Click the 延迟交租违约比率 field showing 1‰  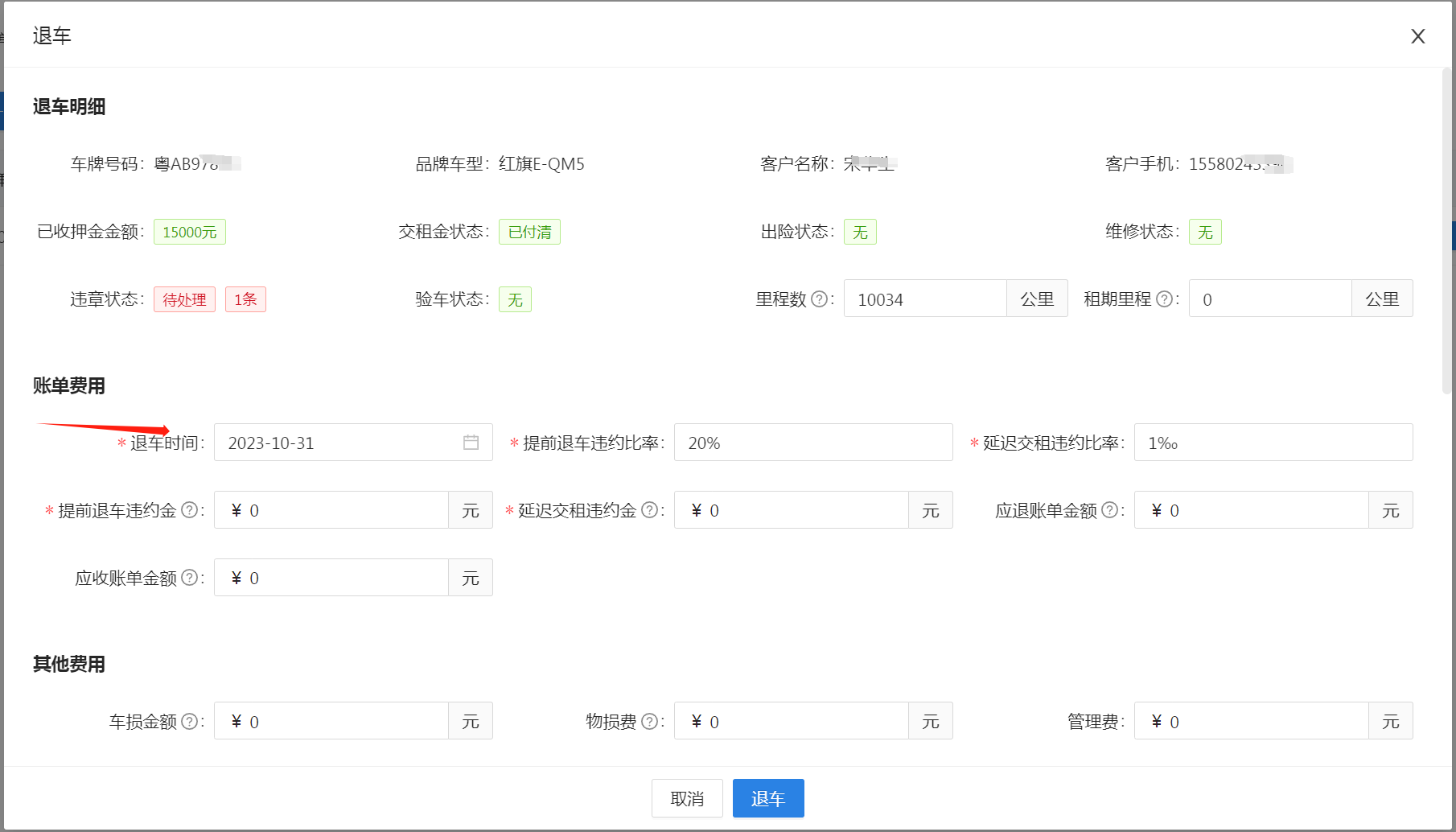pyautogui.click(x=1273, y=443)
